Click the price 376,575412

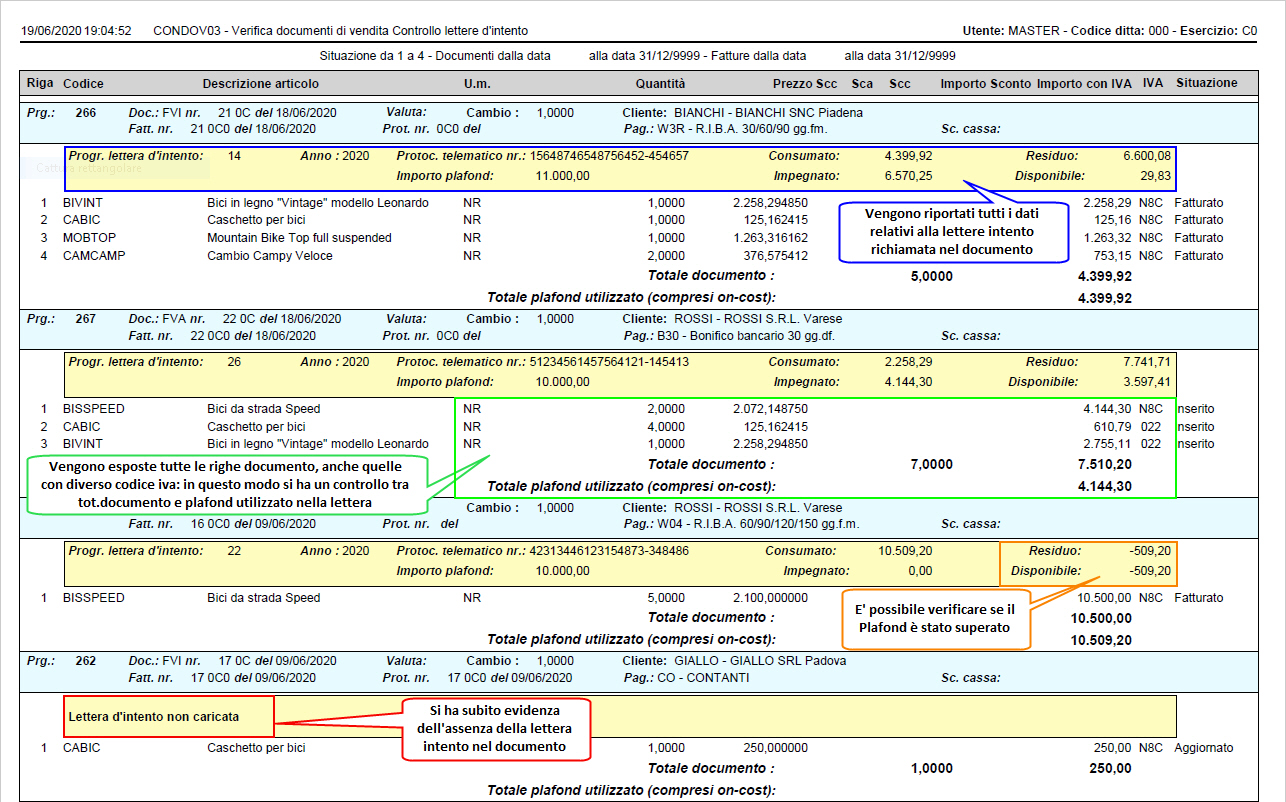[777, 256]
